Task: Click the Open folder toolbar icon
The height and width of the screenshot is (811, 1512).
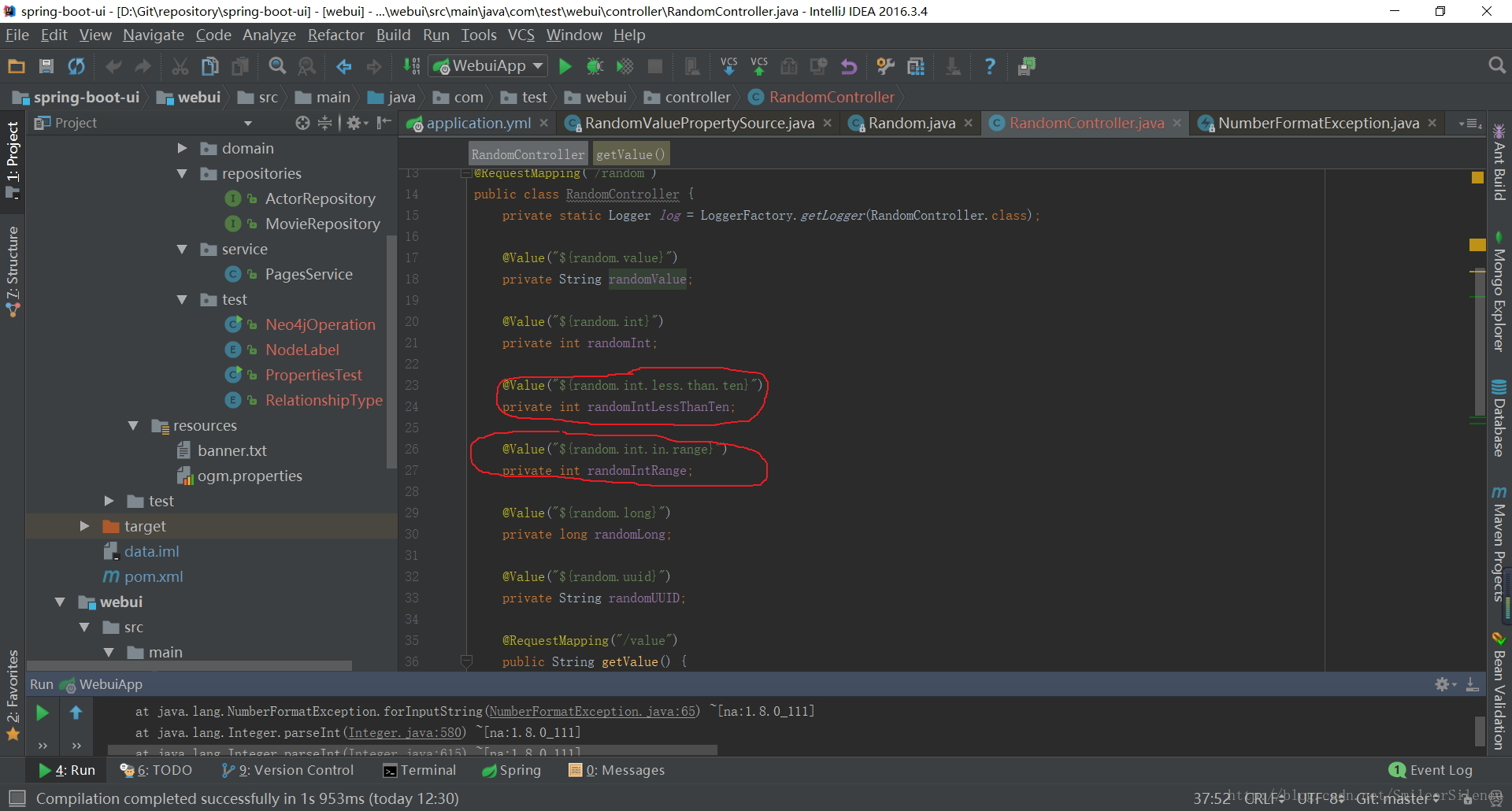Action: (x=17, y=66)
